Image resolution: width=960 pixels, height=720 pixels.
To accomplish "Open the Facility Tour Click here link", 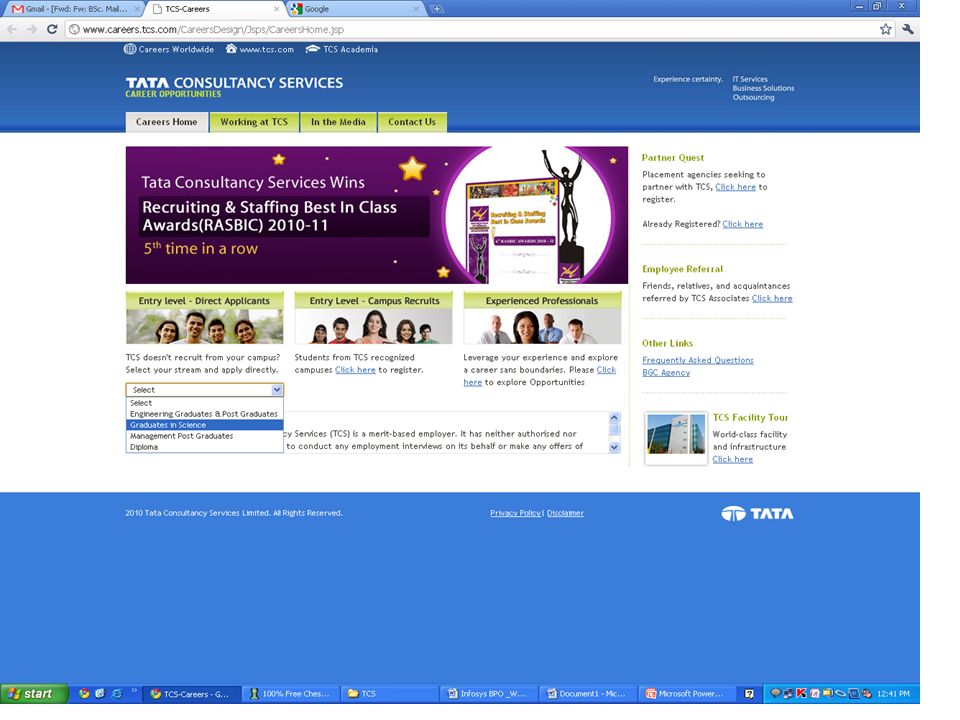I will click(733, 459).
